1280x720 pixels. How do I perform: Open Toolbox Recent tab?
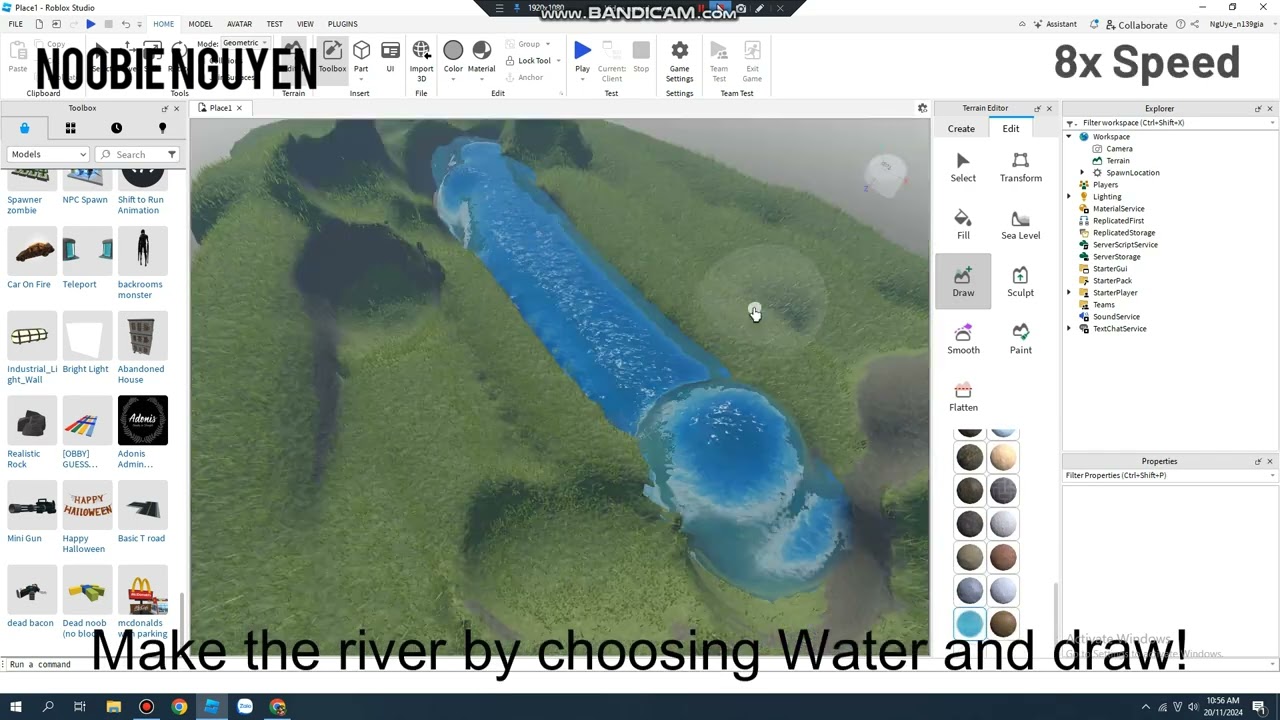click(116, 128)
